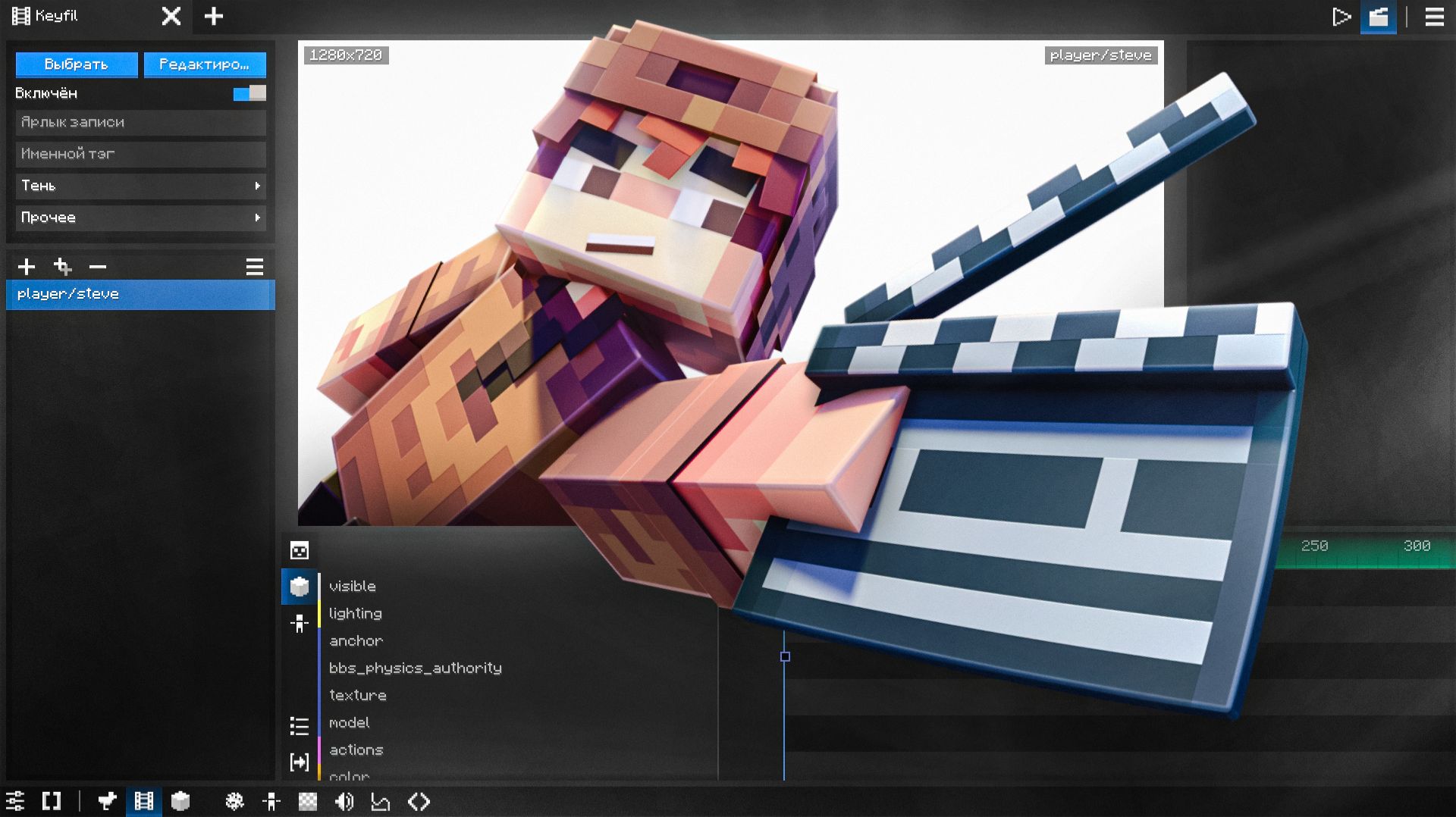Click the 300 mark on the timeline ruler
Screen dimensions: 1456x817
pyautogui.click(x=1417, y=546)
